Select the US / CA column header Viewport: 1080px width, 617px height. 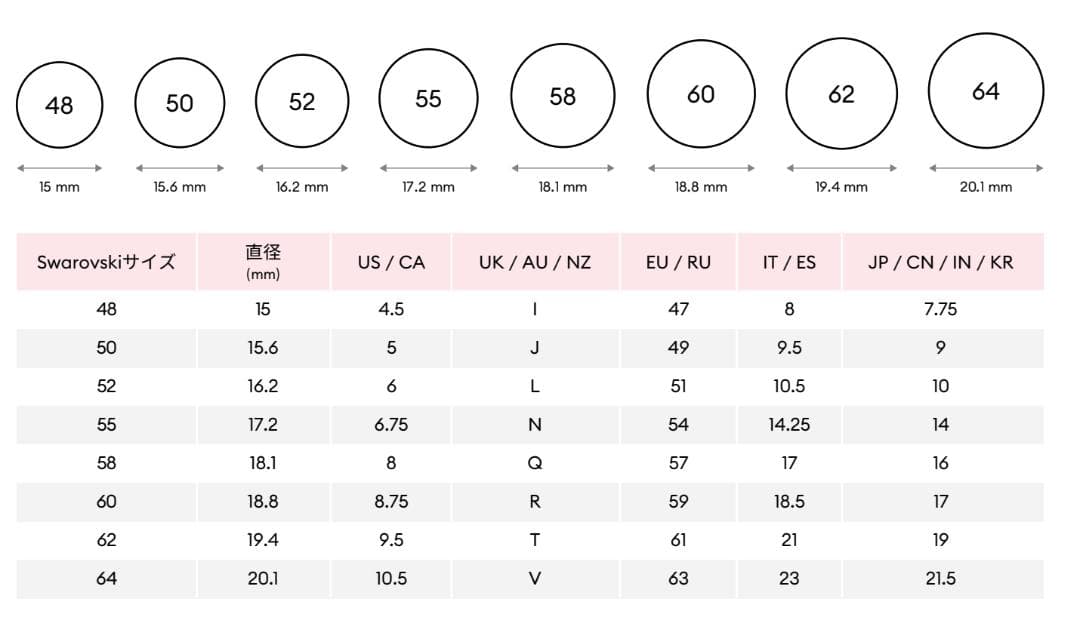click(x=391, y=262)
